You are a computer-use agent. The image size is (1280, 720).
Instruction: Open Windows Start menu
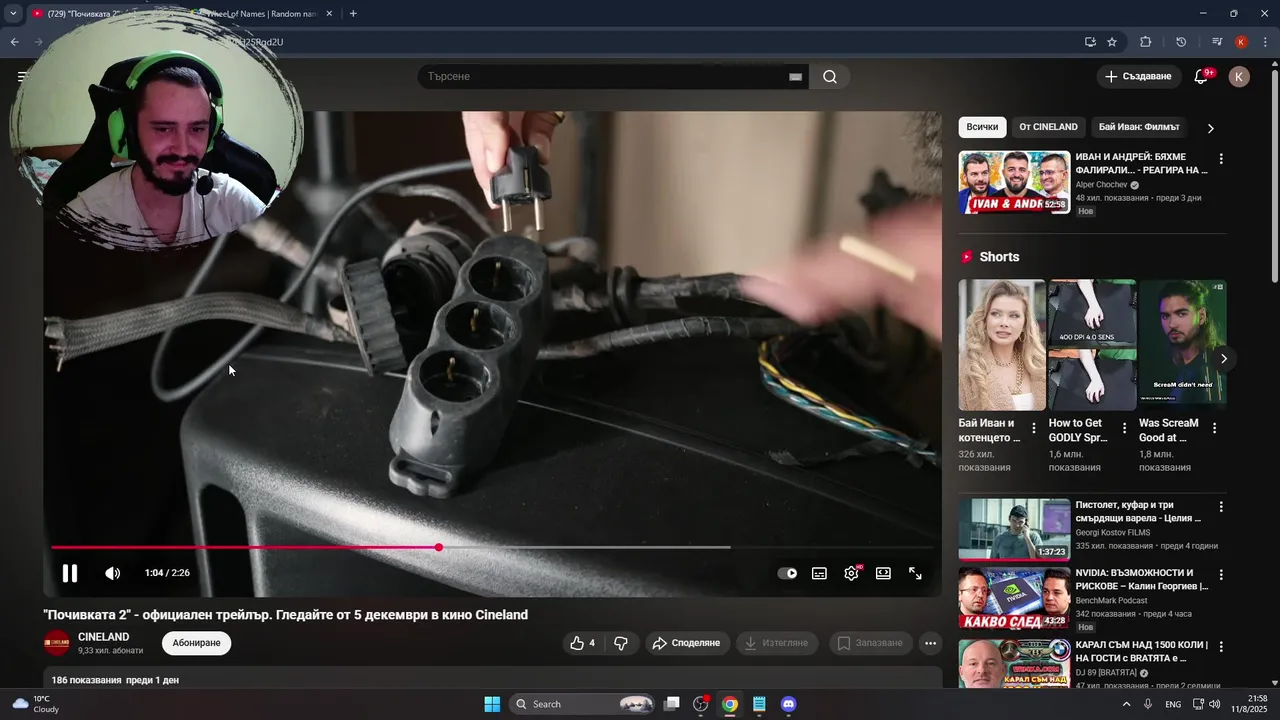(492, 704)
